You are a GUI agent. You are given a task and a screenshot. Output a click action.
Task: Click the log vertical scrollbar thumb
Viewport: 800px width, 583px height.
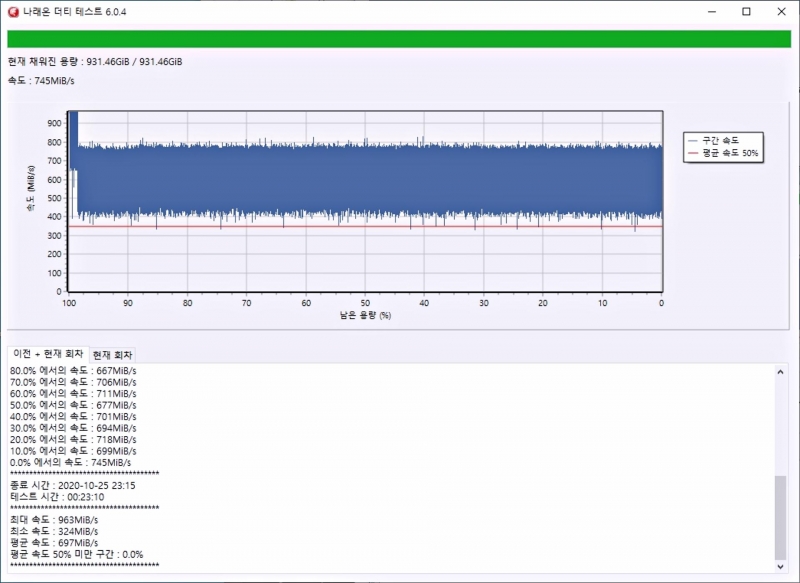tap(780, 517)
